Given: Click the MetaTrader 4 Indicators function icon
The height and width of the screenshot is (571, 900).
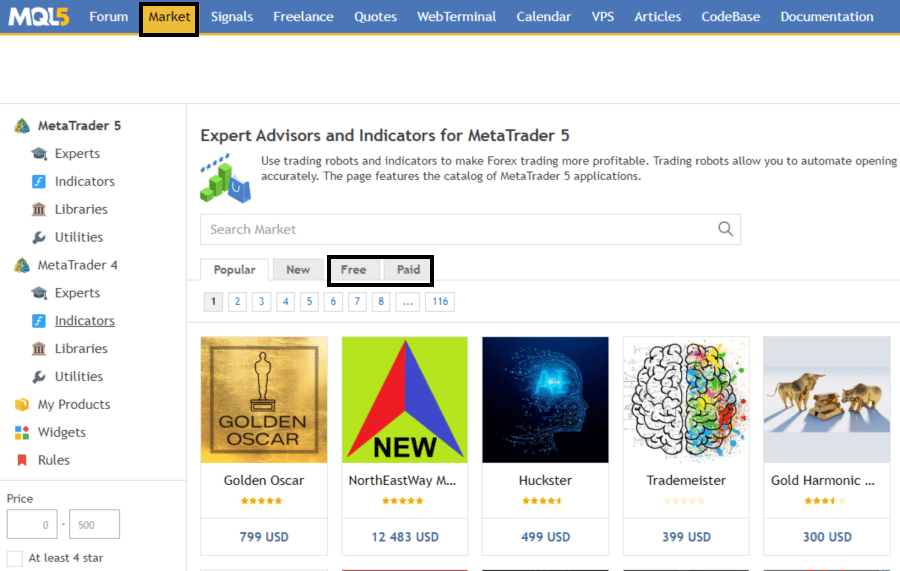Looking at the screenshot, I should 38,321.
